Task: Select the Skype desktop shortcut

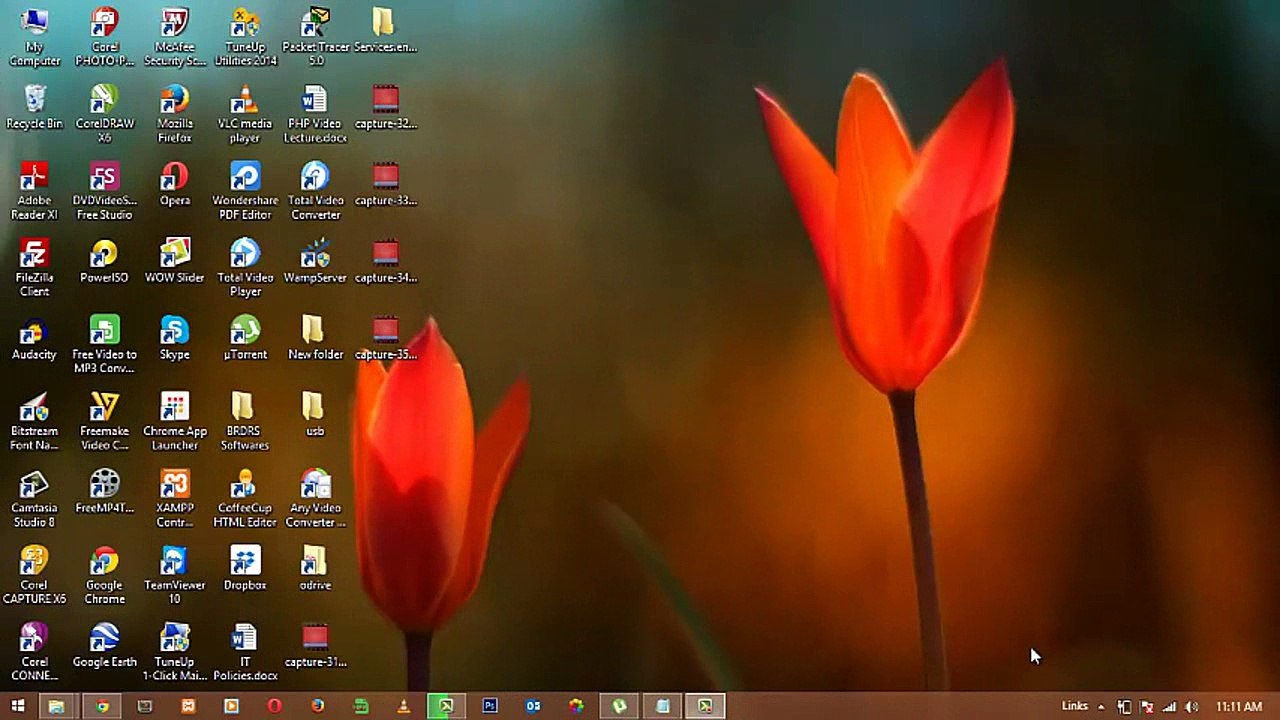Action: 175,338
